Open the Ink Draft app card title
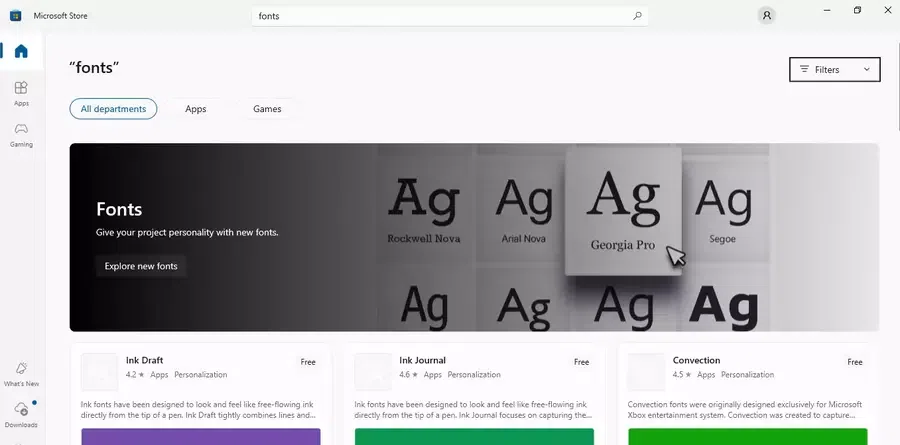Viewport: 900px width, 445px height. pos(145,360)
